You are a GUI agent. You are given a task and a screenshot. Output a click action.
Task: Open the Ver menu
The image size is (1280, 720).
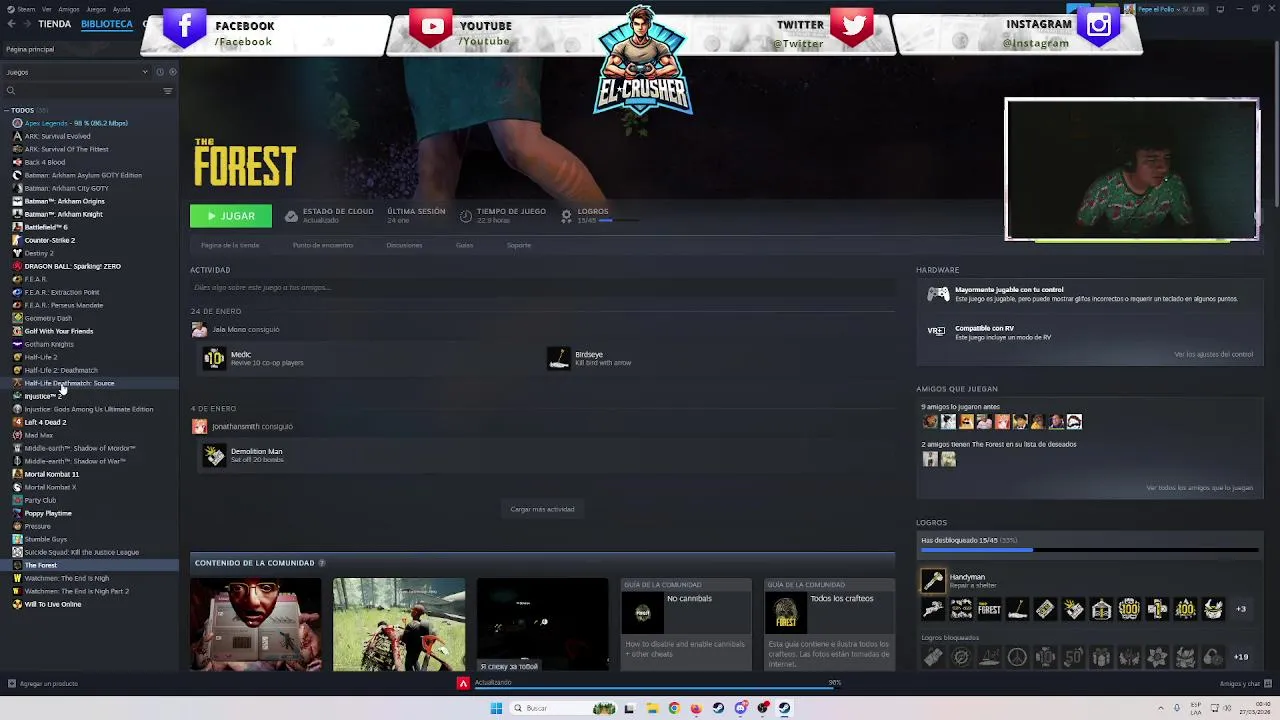point(47,9)
